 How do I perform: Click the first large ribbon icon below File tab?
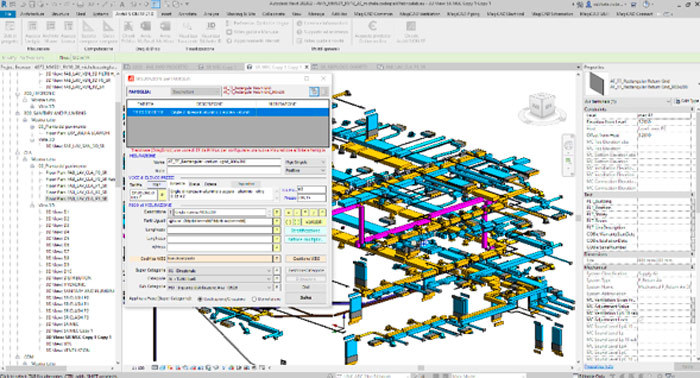(9, 27)
